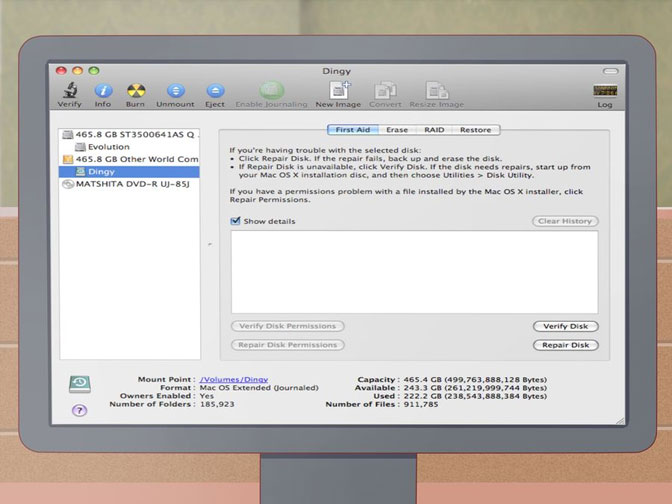672x504 pixels.
Task: Create a New Image from toolbar
Action: 339,90
